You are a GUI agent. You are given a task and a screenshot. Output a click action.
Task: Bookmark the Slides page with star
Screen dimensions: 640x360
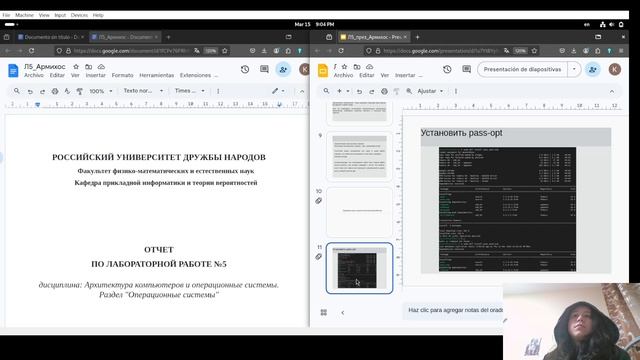(x=534, y=51)
